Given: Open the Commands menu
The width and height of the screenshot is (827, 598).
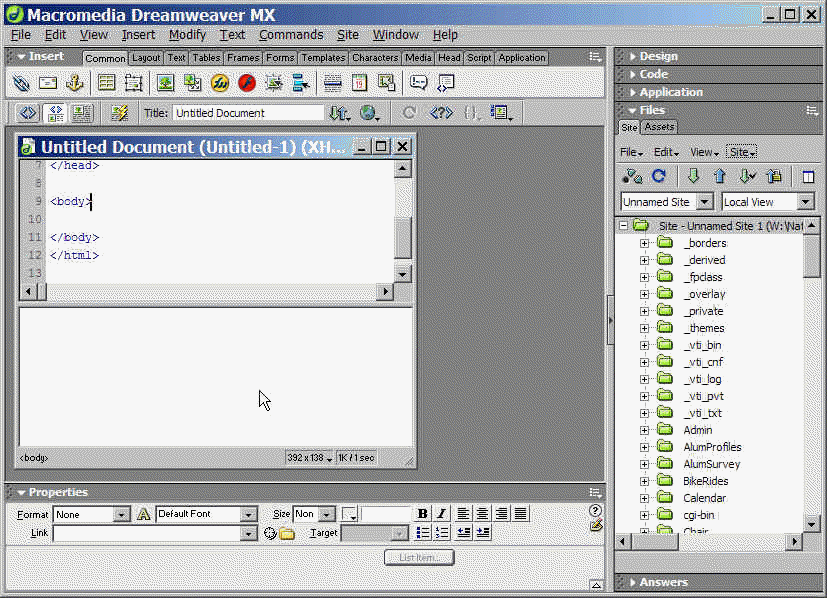Looking at the screenshot, I should pos(291,35).
